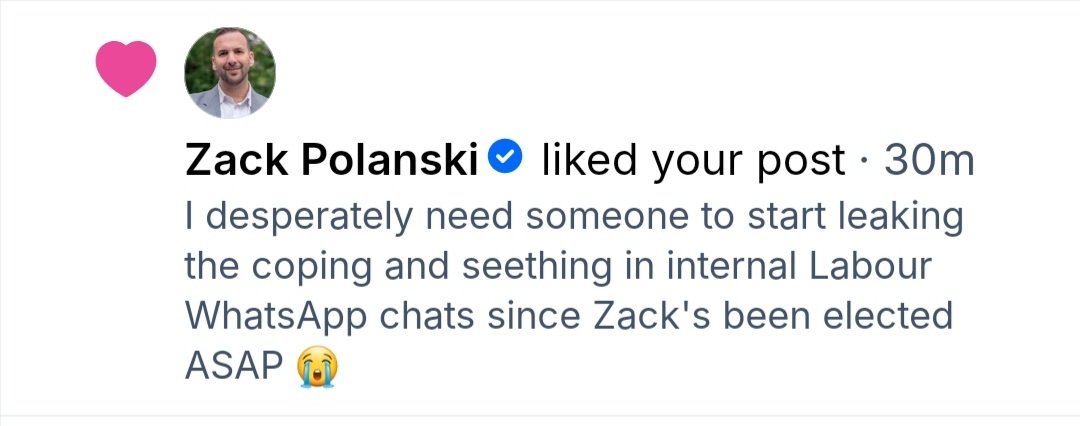Select the "30m" timestamp
Image resolution: width=1080 pixels, height=426 pixels.
coord(927,160)
